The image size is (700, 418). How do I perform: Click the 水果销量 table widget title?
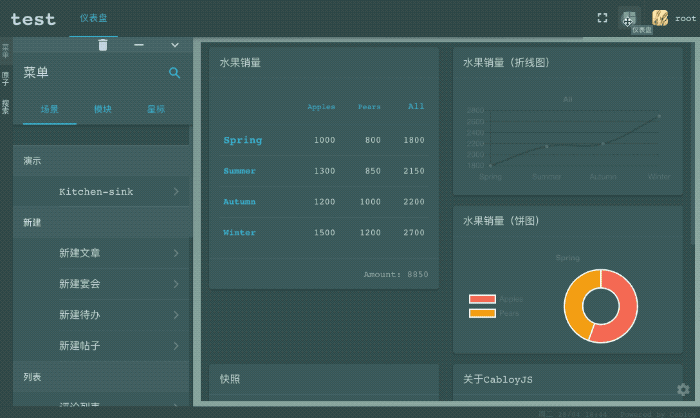[x=240, y=63]
